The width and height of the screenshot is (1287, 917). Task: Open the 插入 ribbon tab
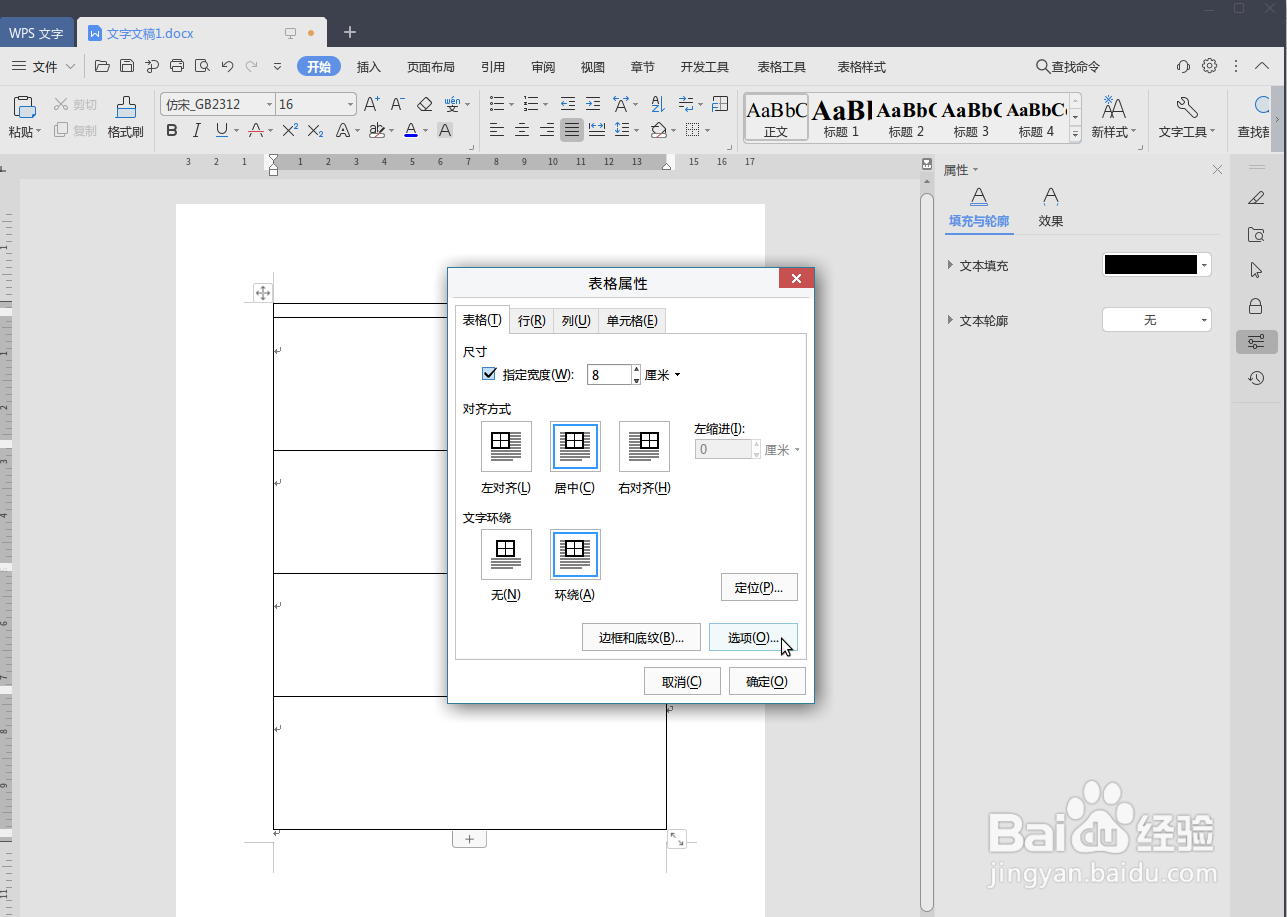[x=369, y=67]
